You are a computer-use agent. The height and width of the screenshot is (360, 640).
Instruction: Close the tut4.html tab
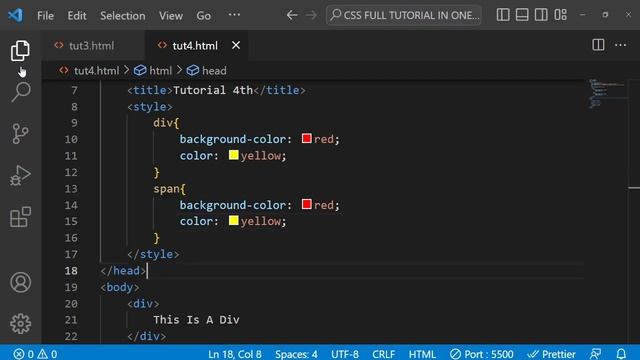point(236,45)
